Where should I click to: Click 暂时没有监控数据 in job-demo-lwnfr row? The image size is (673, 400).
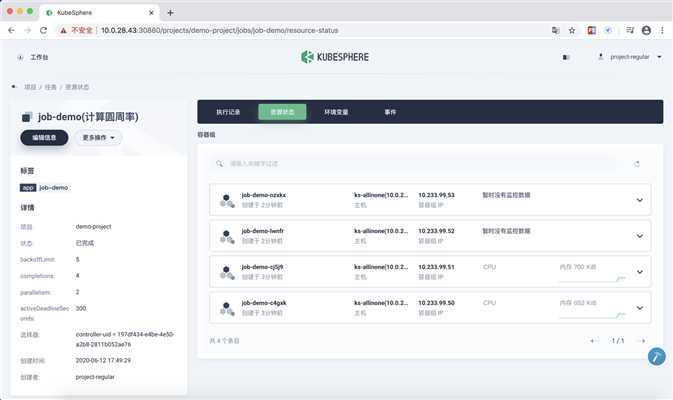coord(506,231)
